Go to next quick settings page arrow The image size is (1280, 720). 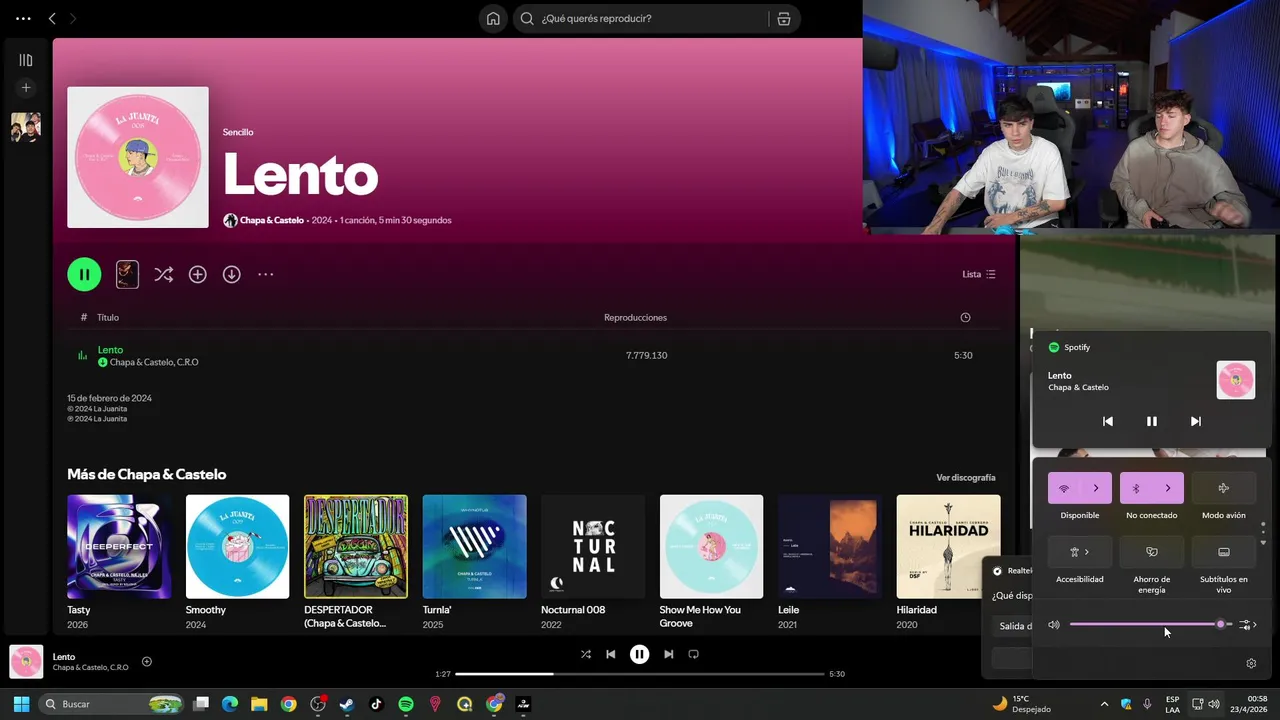click(1263, 543)
